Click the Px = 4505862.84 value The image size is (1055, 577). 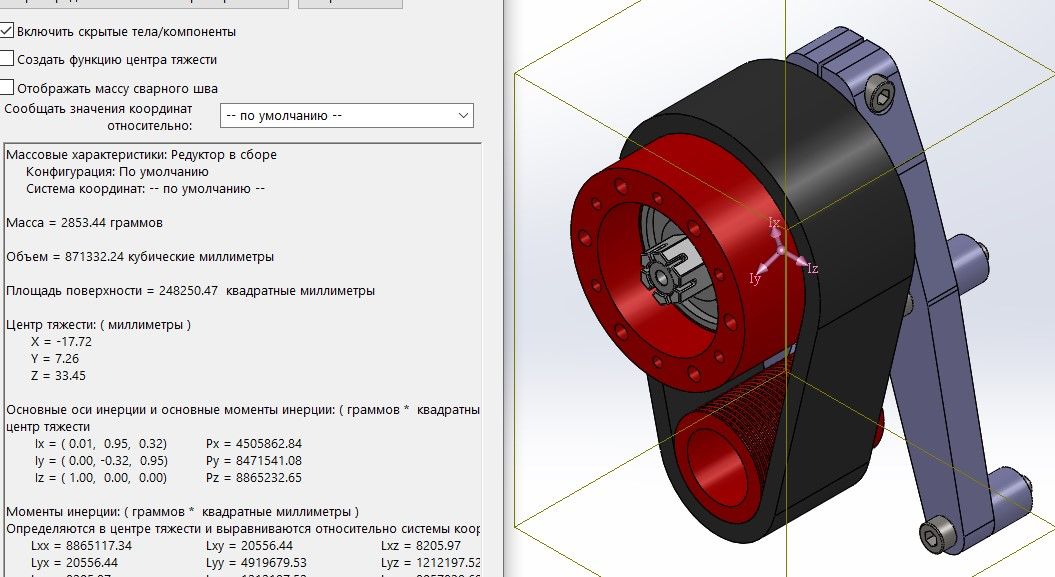click(x=253, y=444)
